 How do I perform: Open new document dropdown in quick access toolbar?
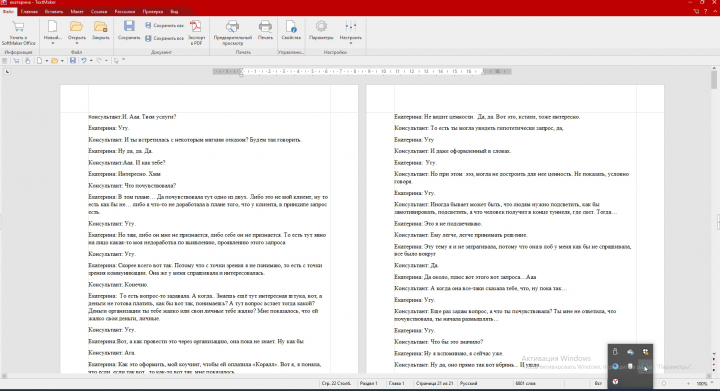click(46, 61)
